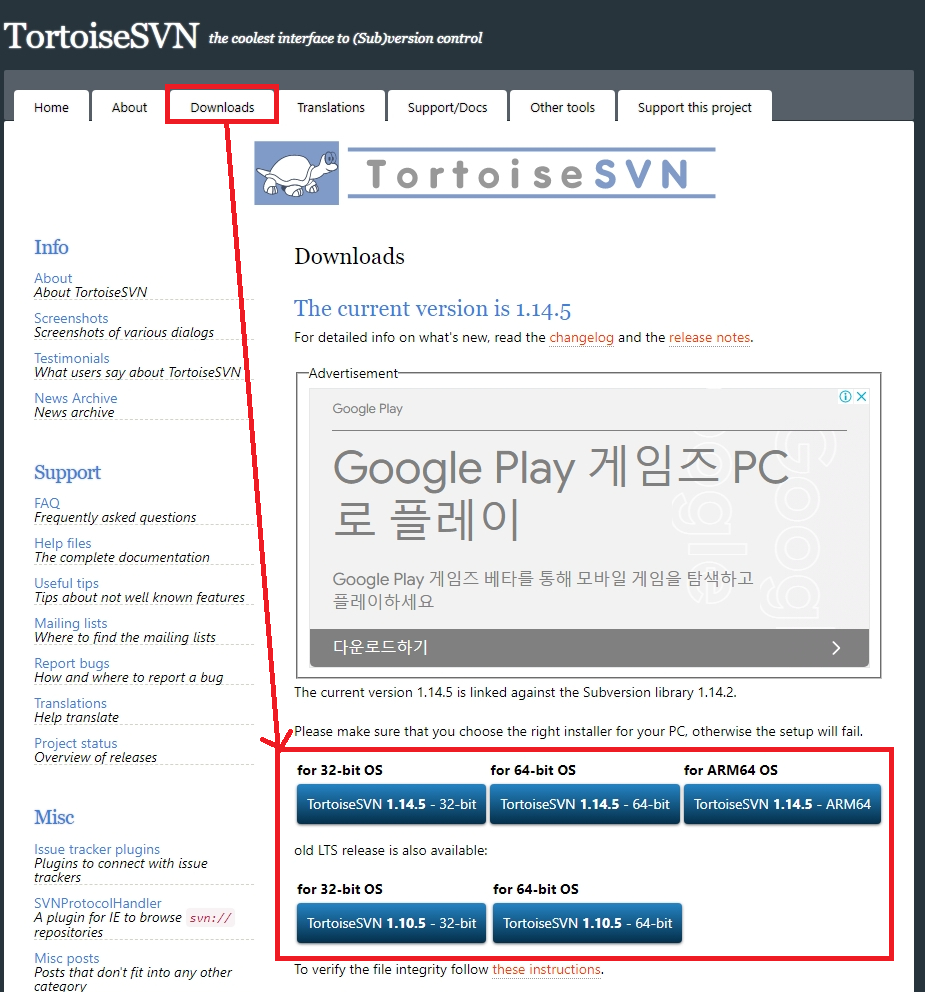This screenshot has height=992, width=925.
Task: Open the Issue tracker plugins link
Action: pos(97,849)
